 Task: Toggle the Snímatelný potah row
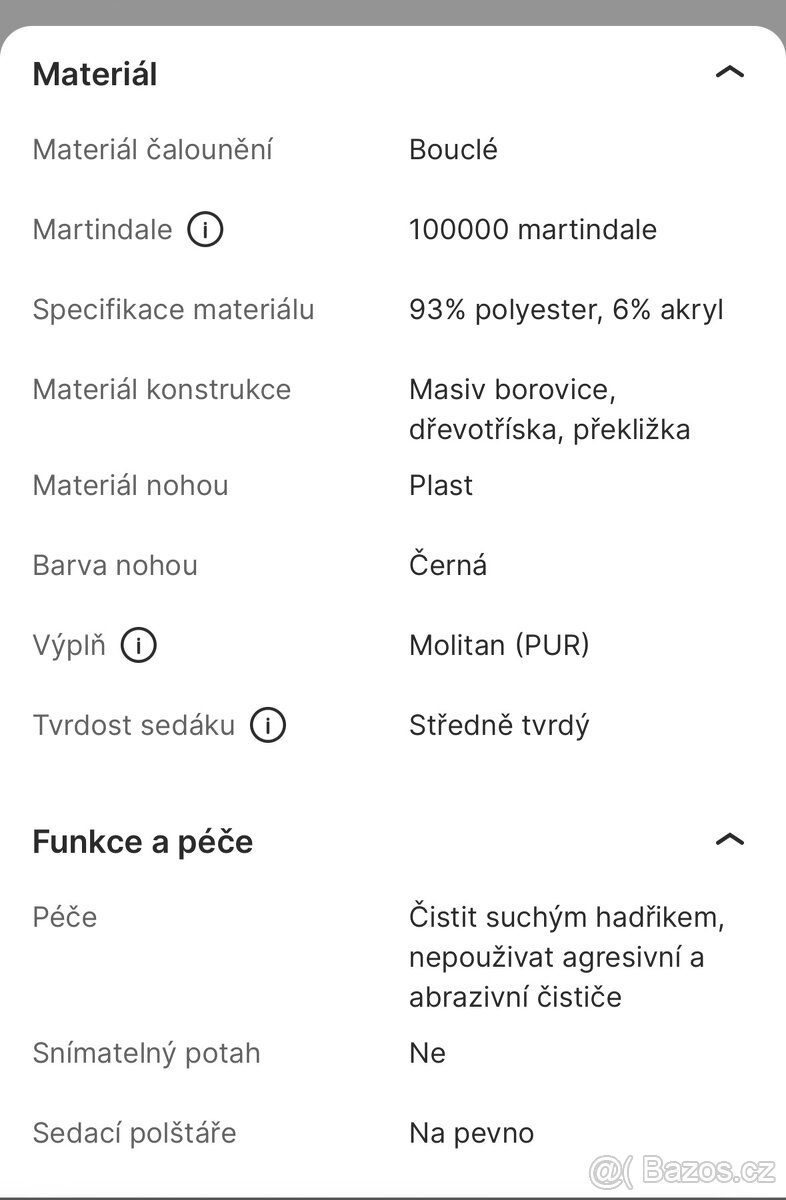coord(147,1053)
